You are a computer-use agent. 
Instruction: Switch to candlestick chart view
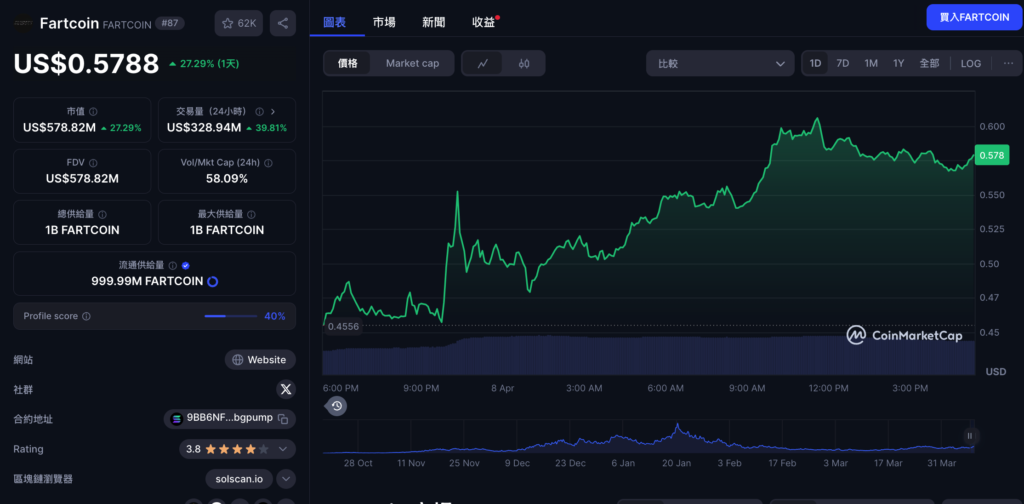click(x=524, y=63)
